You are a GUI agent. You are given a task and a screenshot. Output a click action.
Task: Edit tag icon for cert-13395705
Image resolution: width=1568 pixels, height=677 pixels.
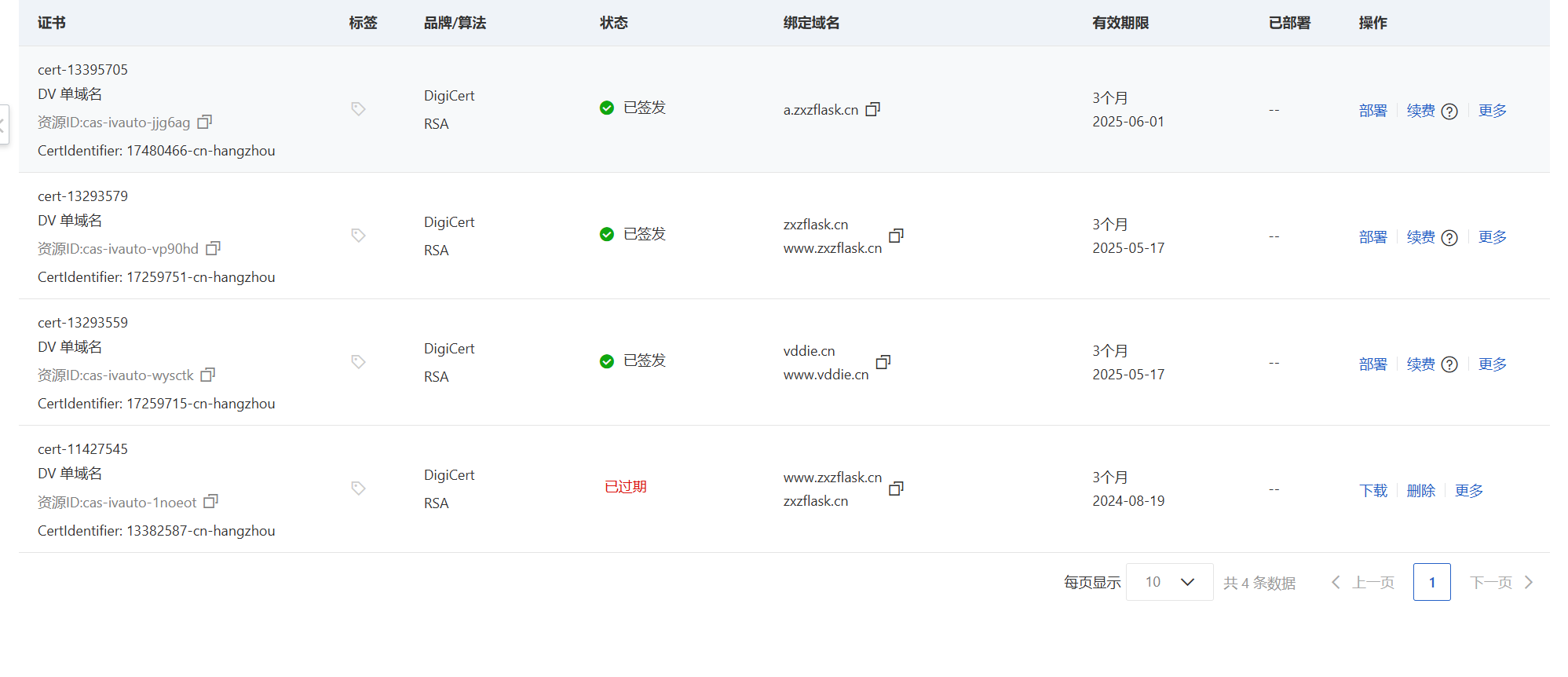(358, 109)
